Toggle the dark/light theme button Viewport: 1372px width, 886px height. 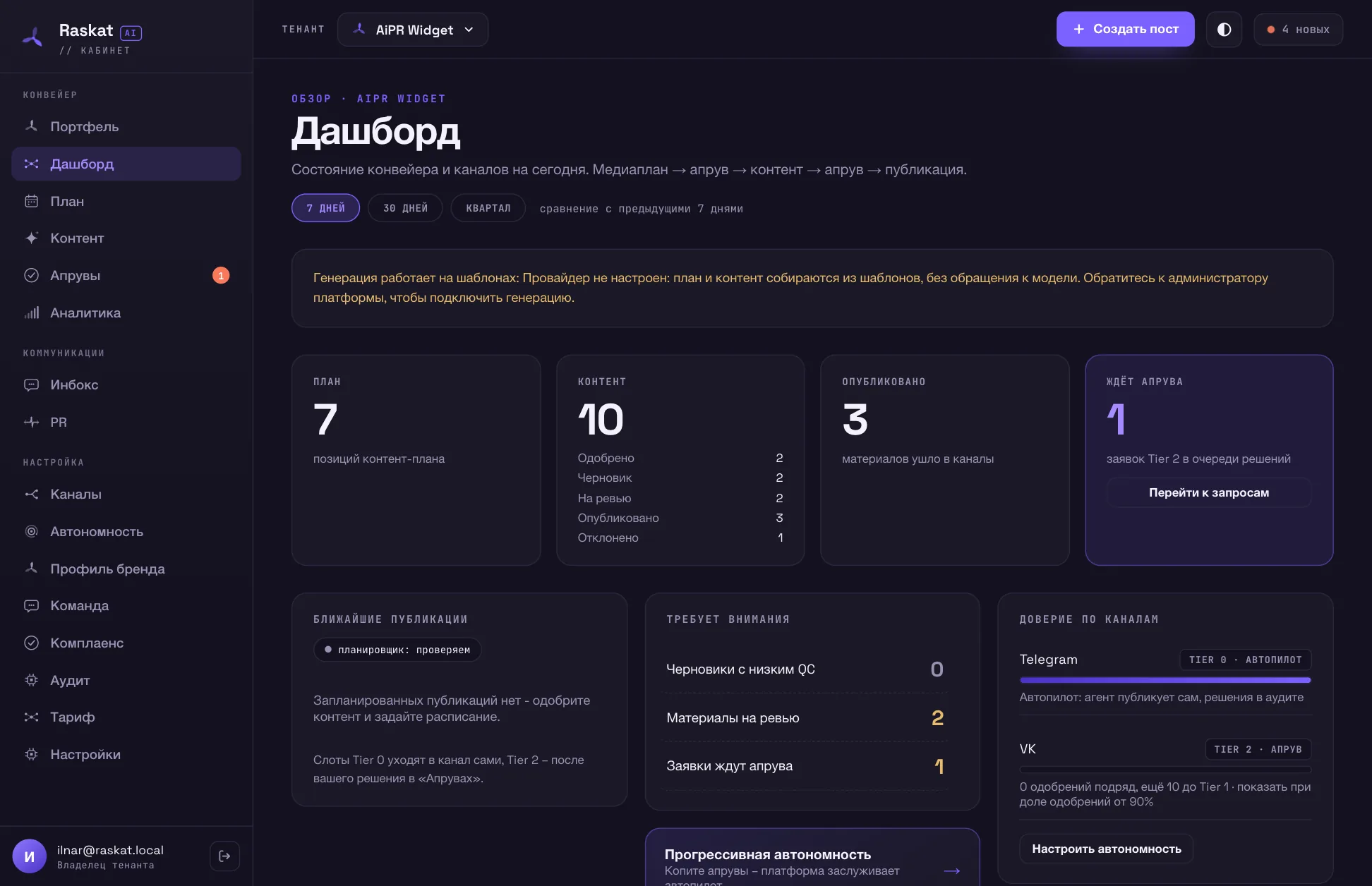coord(1224,30)
